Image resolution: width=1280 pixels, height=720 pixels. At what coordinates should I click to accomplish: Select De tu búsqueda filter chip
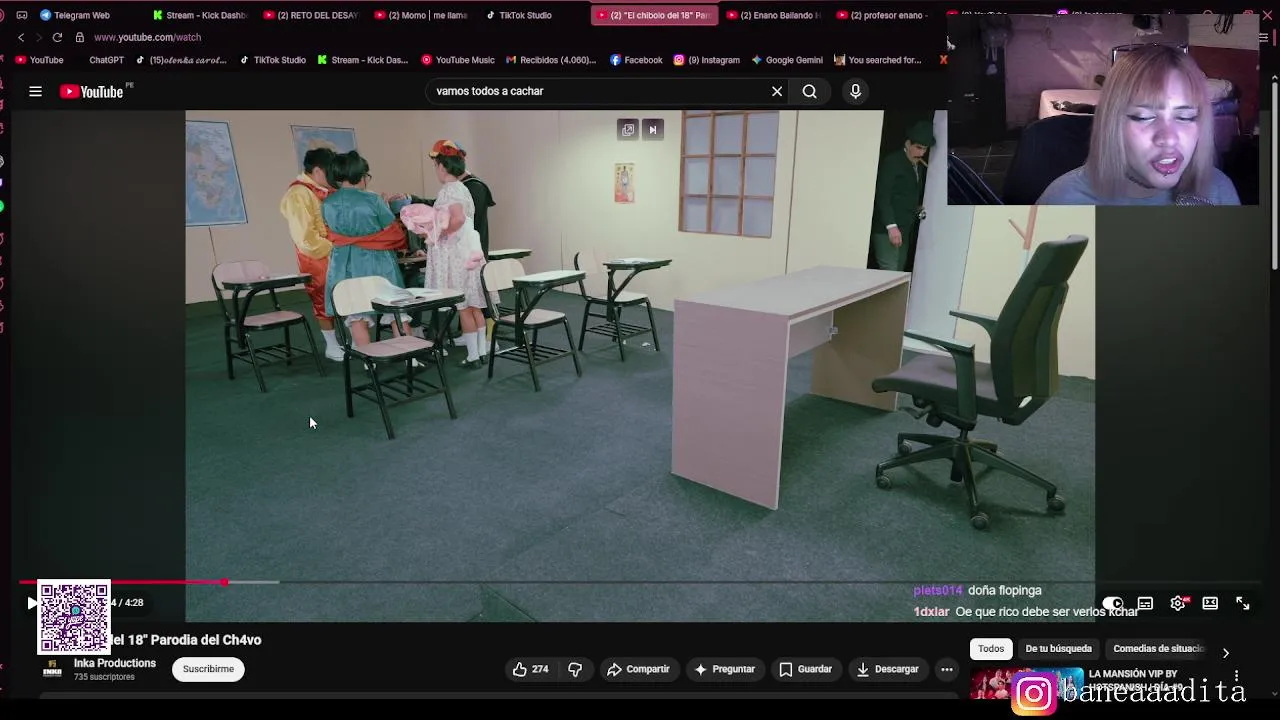[1058, 649]
